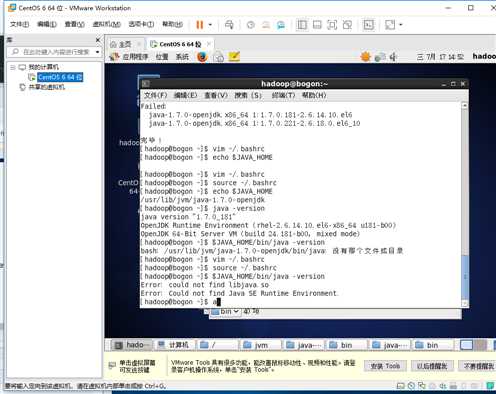496x394 pixels.
Task: Switch to Unity mode via toolbar icon
Action: coord(347,25)
